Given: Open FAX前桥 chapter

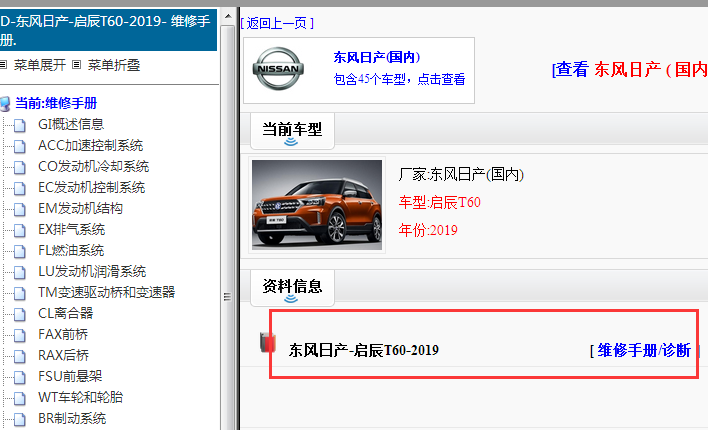Looking at the screenshot, I should 63,334.
